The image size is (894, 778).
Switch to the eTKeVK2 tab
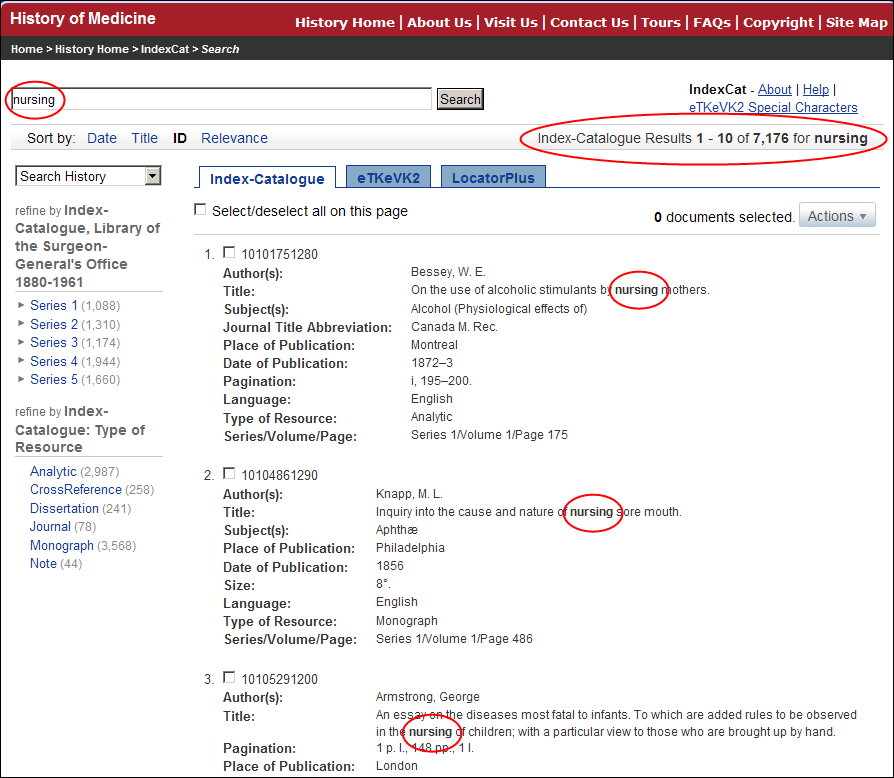pos(388,178)
